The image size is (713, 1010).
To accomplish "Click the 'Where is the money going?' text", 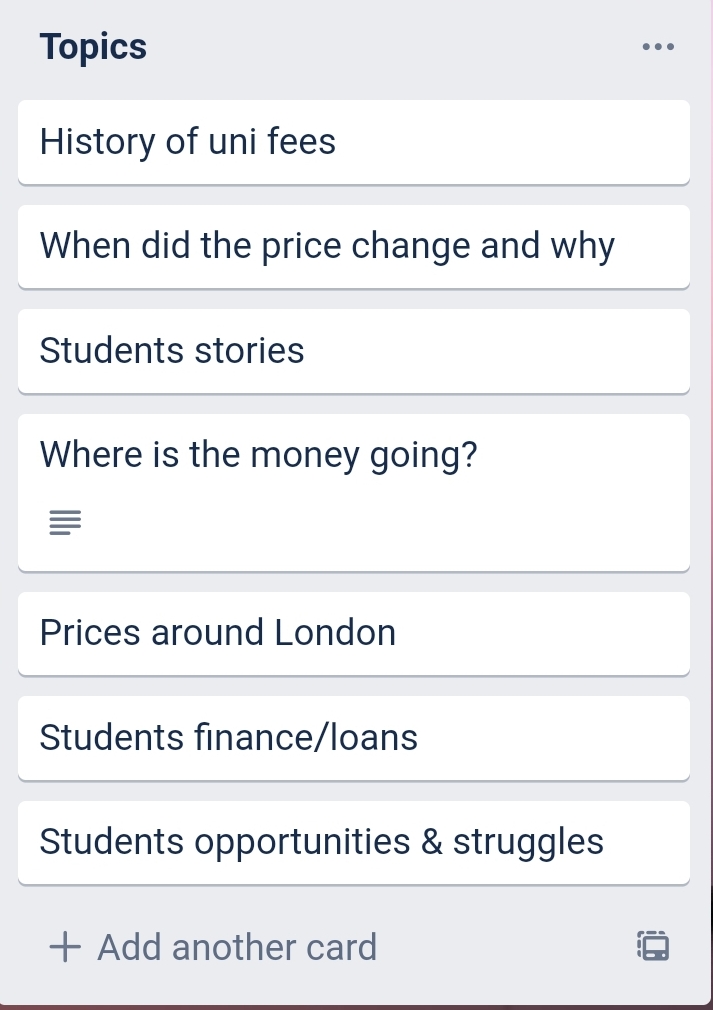I will [x=259, y=456].
